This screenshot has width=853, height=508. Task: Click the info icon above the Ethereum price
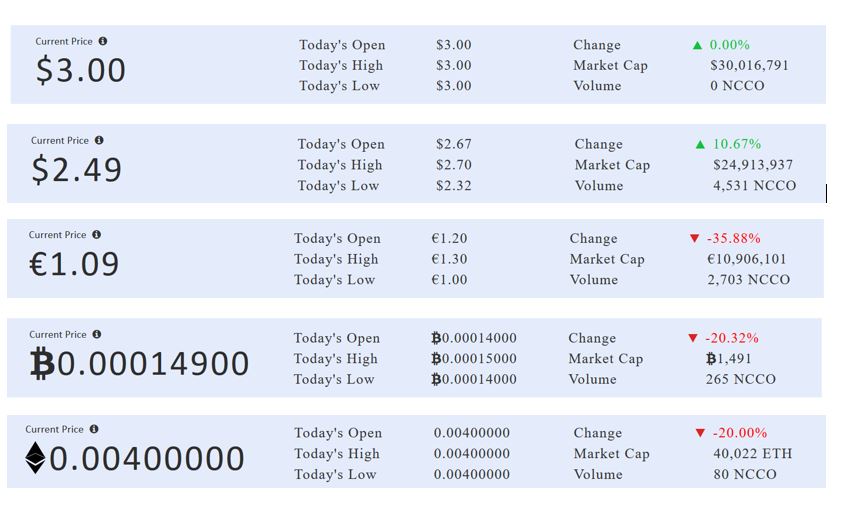coord(94,429)
